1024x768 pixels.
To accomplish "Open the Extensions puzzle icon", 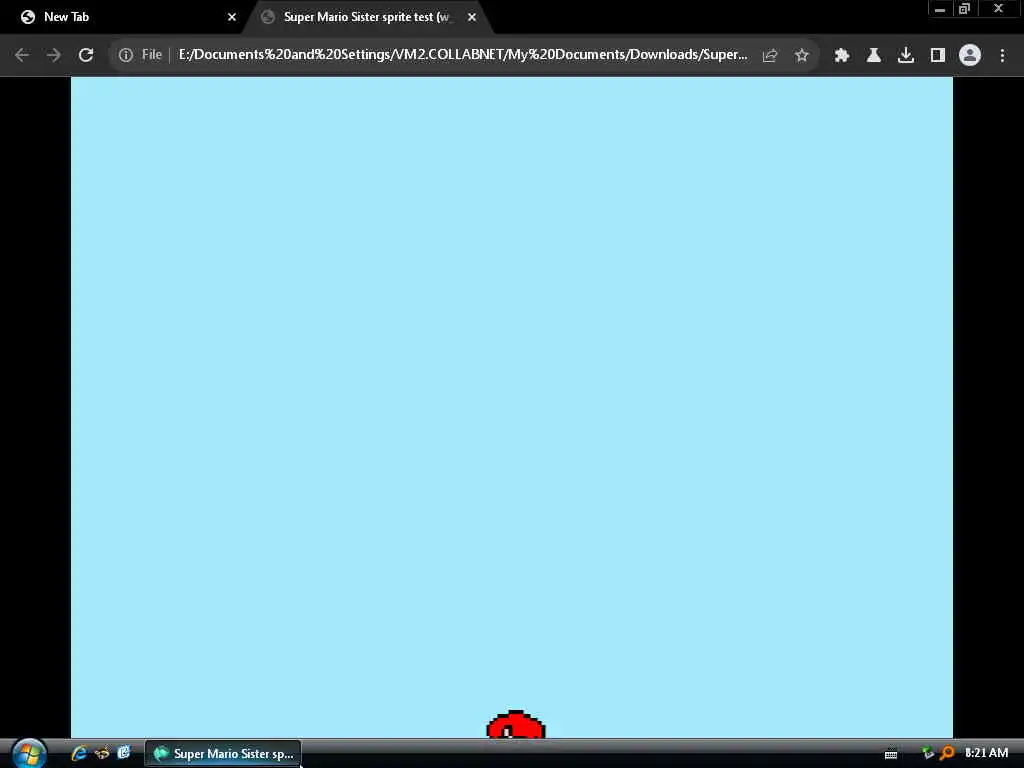I will tap(842, 56).
